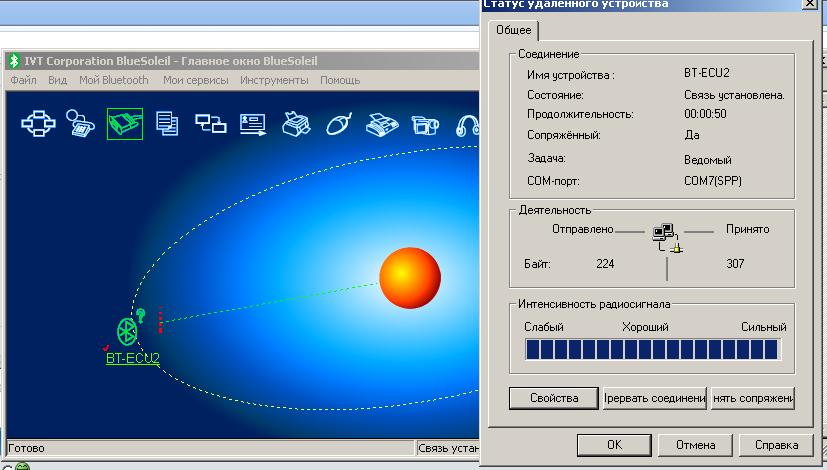Click the Fax service icon
827x470 pixels.
click(382, 124)
